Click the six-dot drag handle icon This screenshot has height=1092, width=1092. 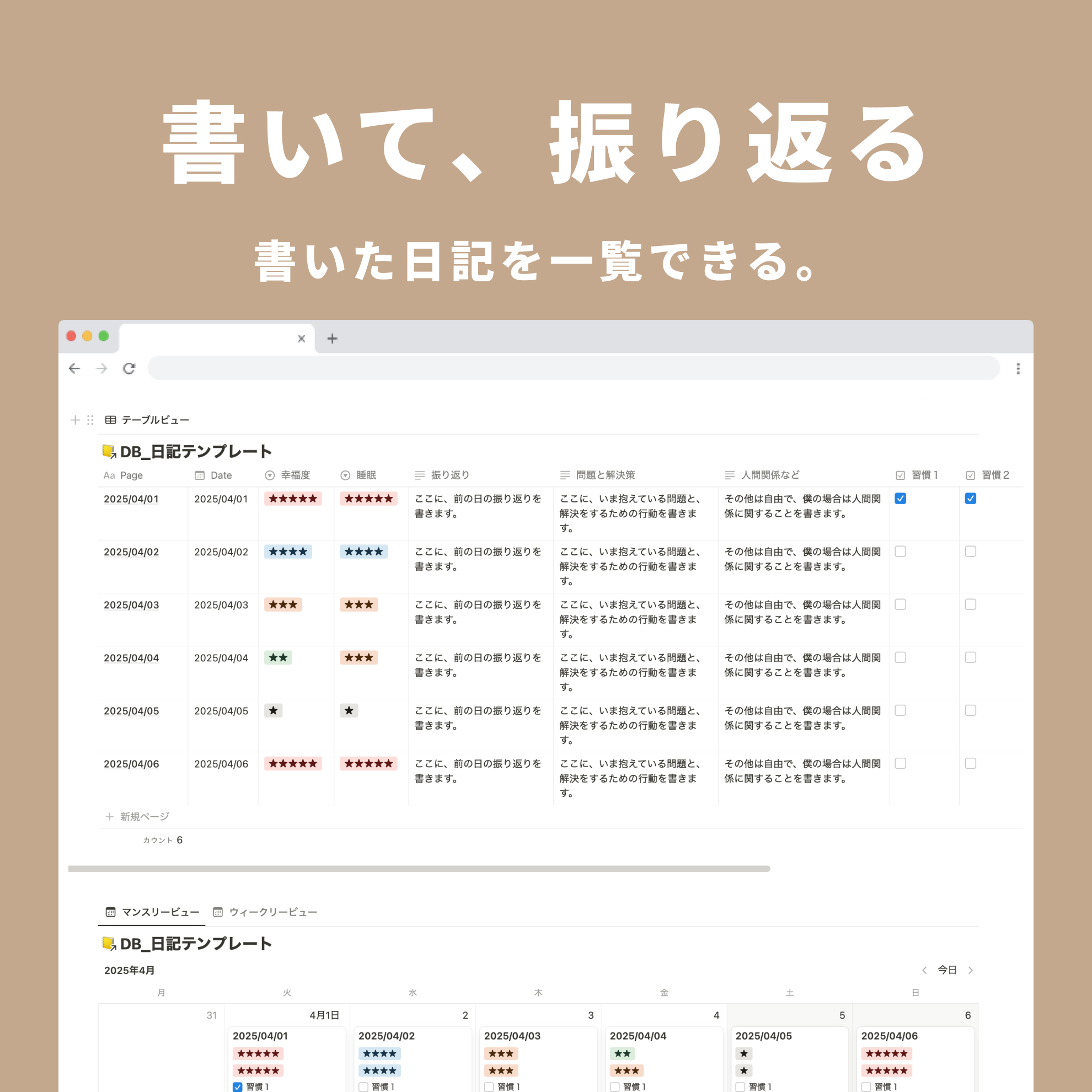click(x=90, y=420)
